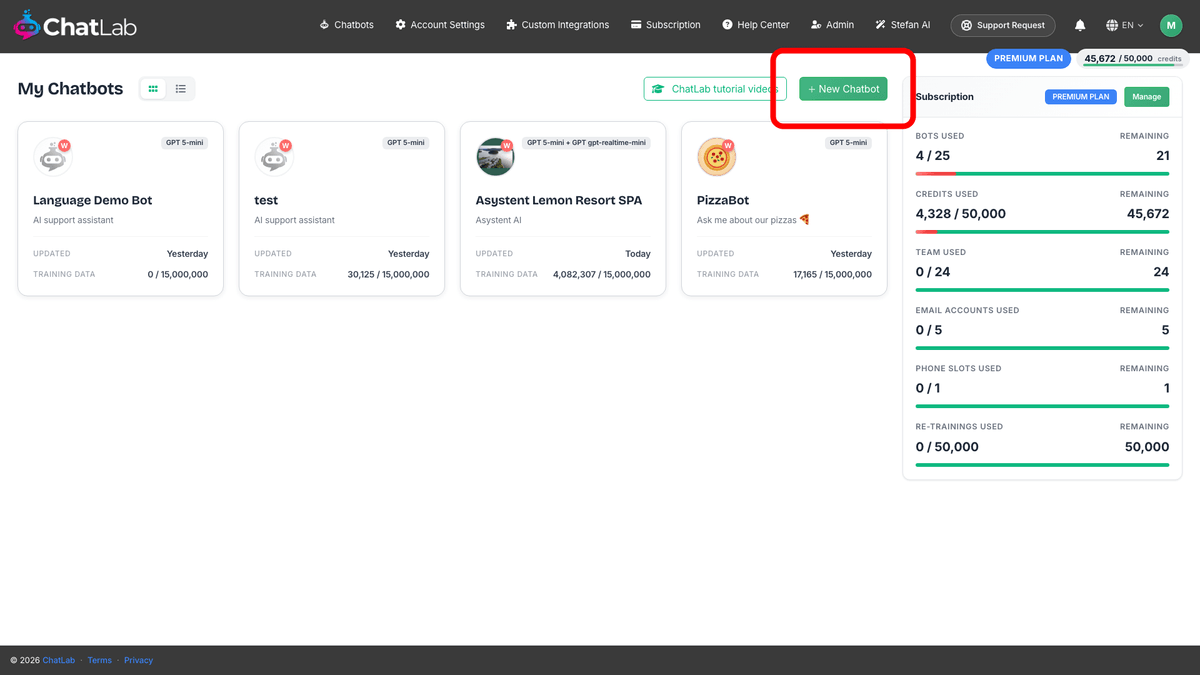The width and height of the screenshot is (1200, 675).
Task: Click the test bot robot avatar
Action: coord(273,157)
